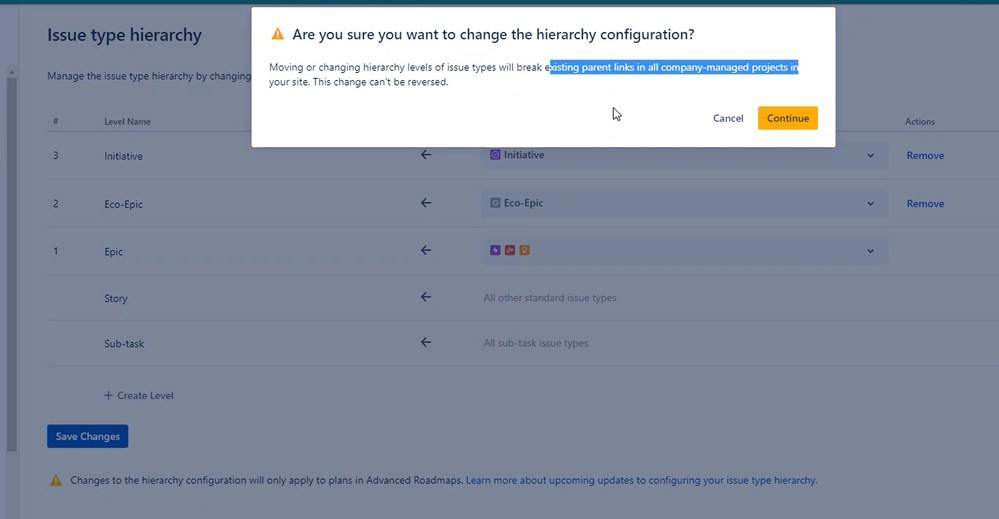The width and height of the screenshot is (999, 519).
Task: Click the level number 2 cell
Action: [x=55, y=204]
